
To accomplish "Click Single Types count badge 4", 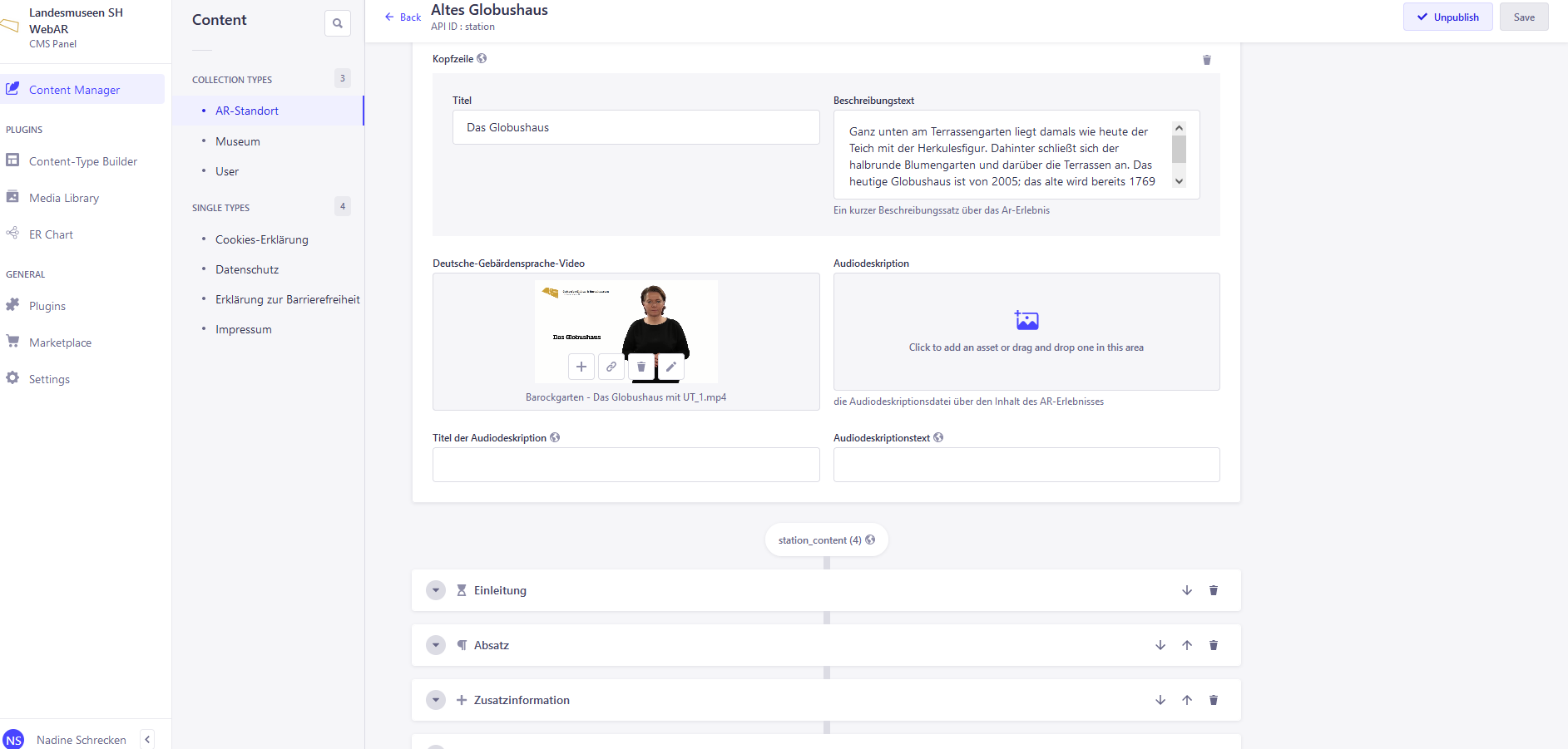I will point(343,206).
